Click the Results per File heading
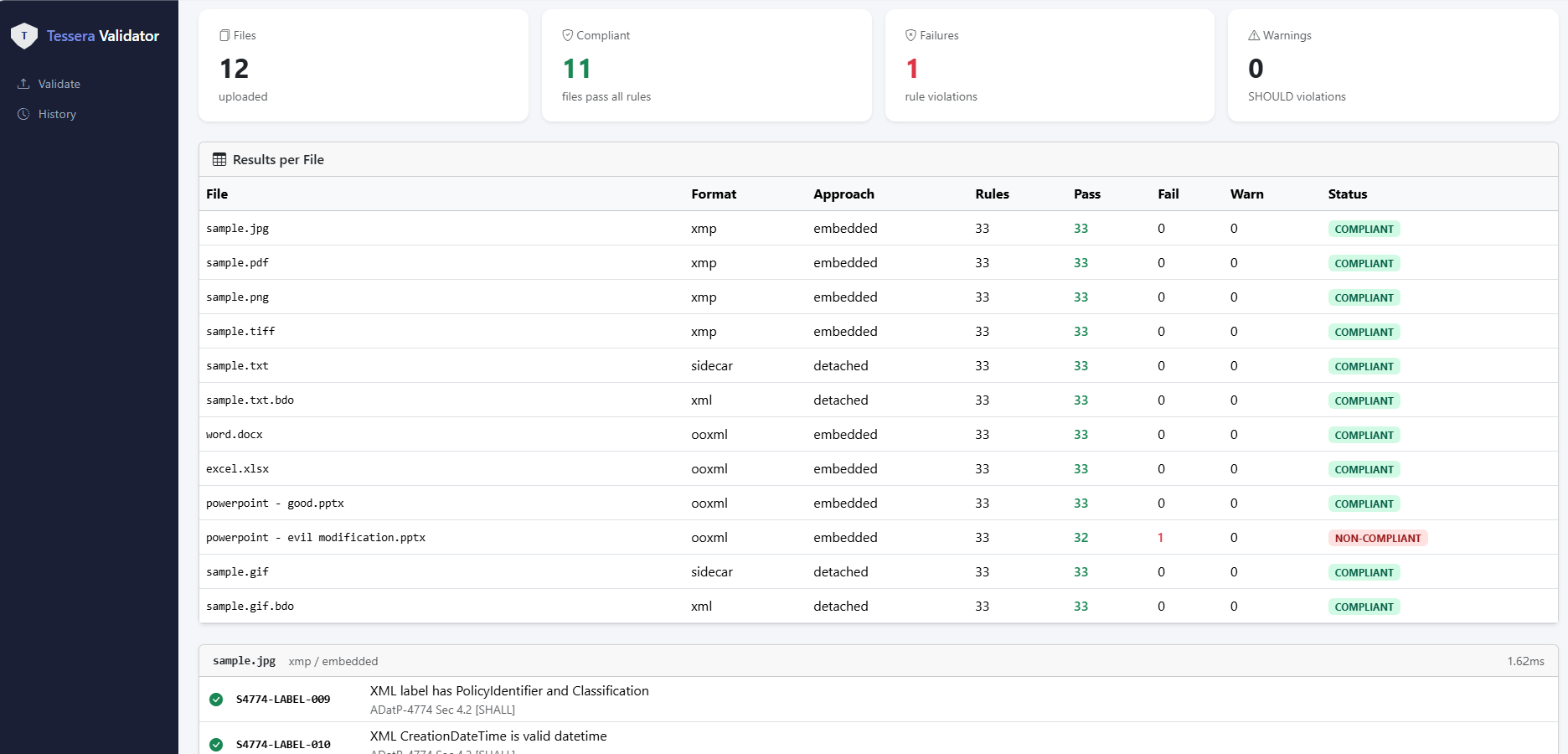The image size is (1568, 754). (x=278, y=159)
